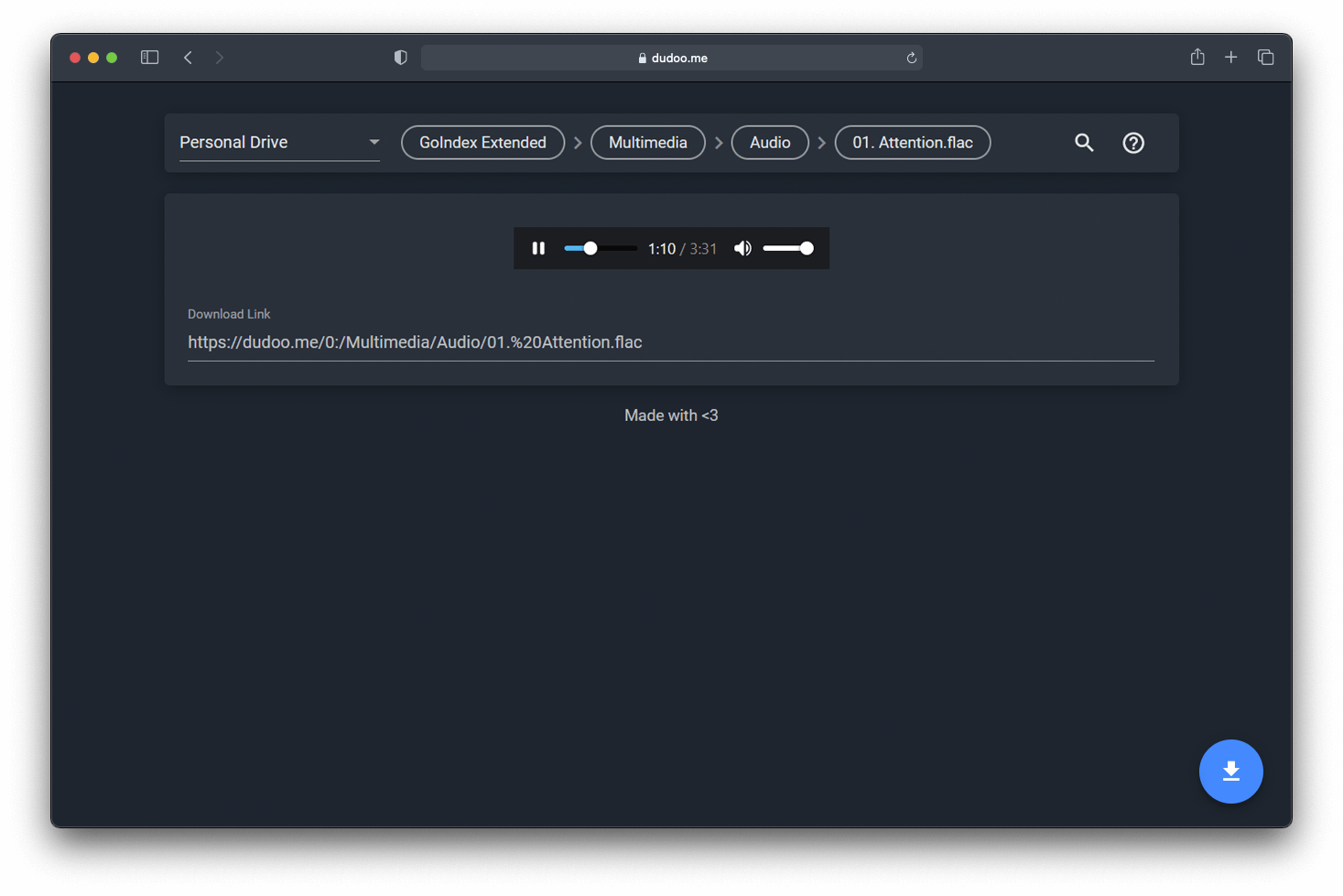This screenshot has height=896, width=1343.
Task: Click the blue floating download button
Action: click(1230, 772)
